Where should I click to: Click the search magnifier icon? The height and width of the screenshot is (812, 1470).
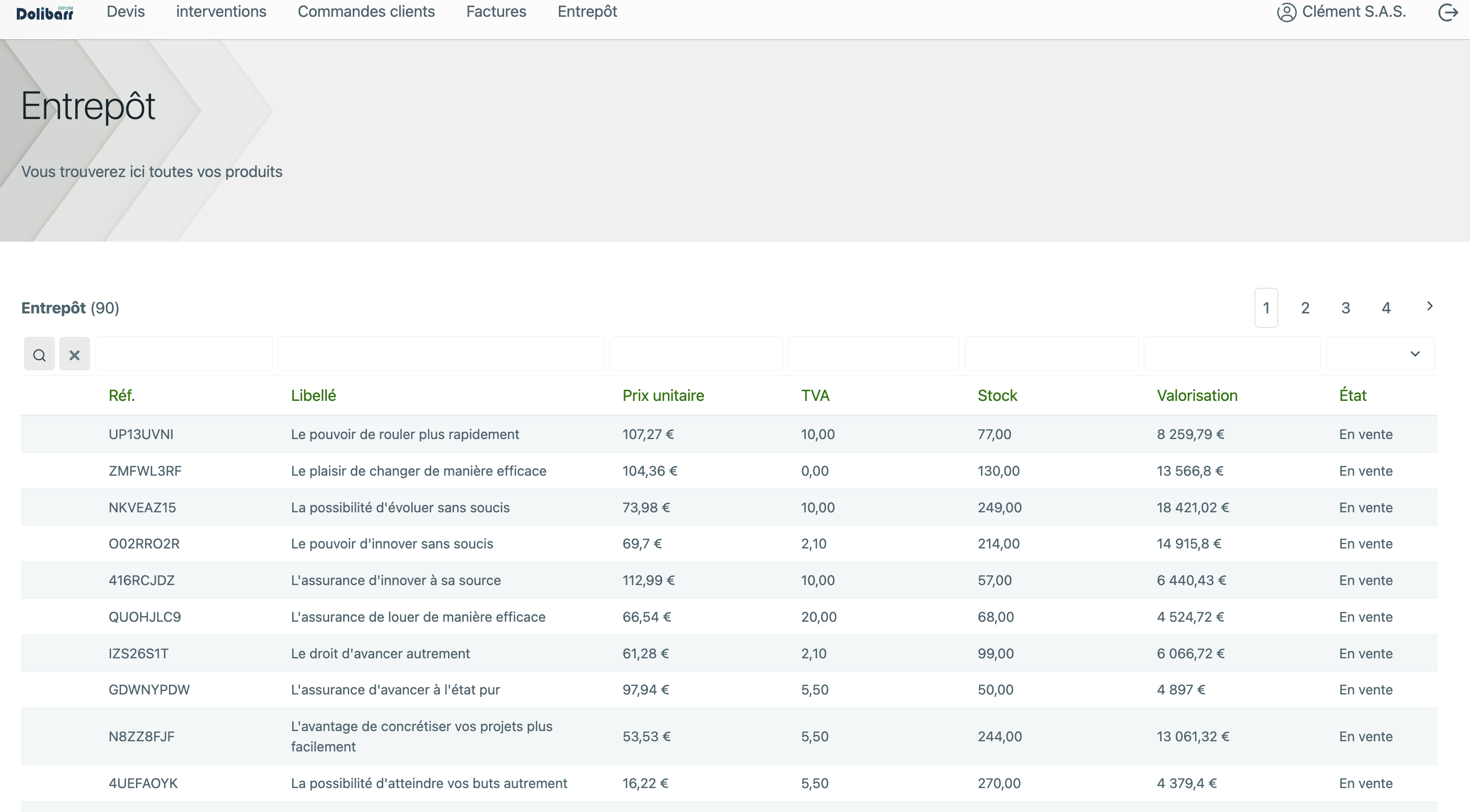click(x=39, y=354)
